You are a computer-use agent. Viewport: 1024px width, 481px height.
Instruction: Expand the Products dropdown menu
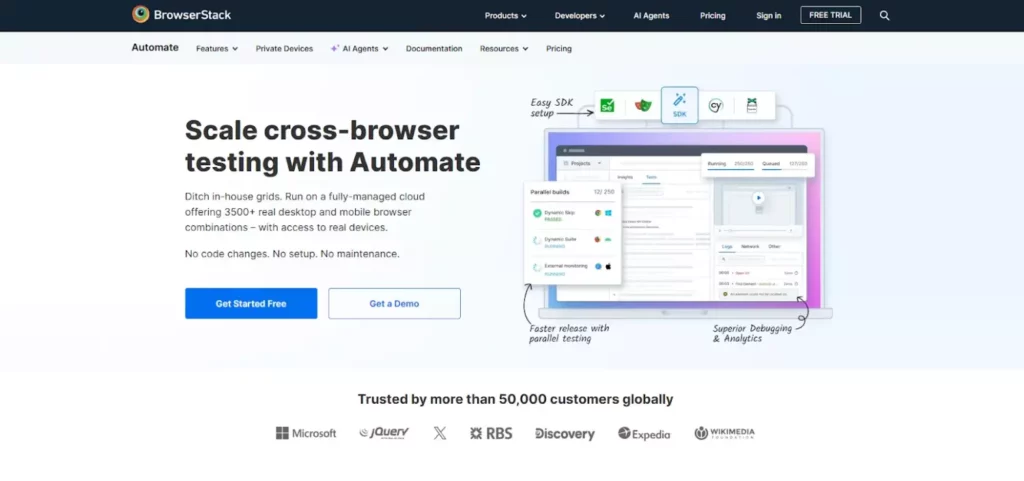point(505,16)
